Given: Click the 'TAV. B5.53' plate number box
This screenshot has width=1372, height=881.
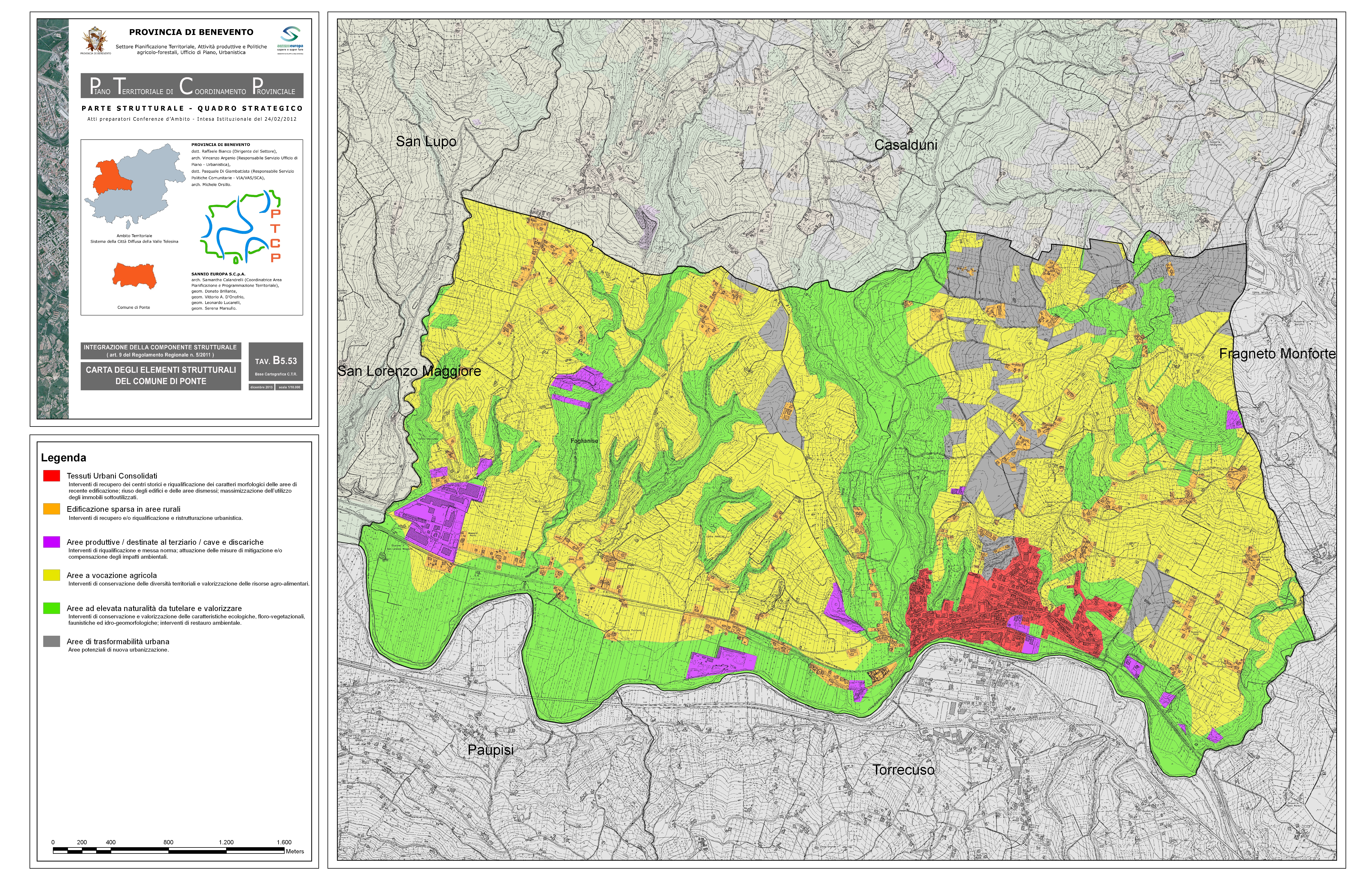Looking at the screenshot, I should point(276,362).
